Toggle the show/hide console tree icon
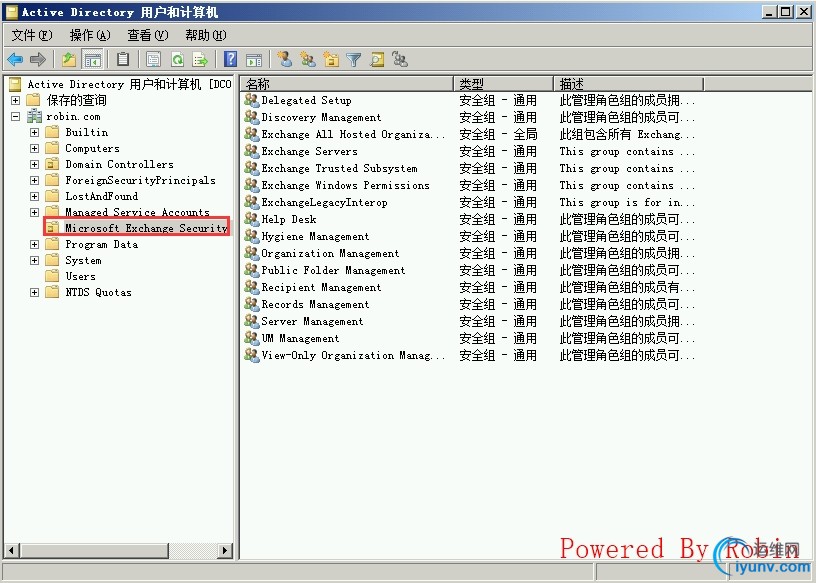 (93, 59)
